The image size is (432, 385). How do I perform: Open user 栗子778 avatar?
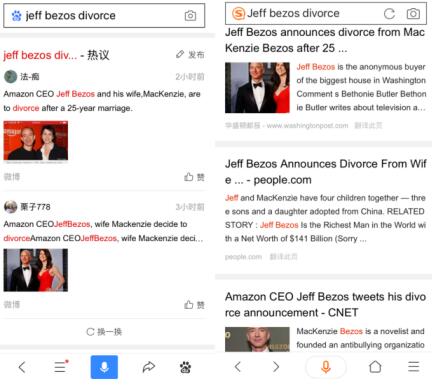(x=10, y=207)
